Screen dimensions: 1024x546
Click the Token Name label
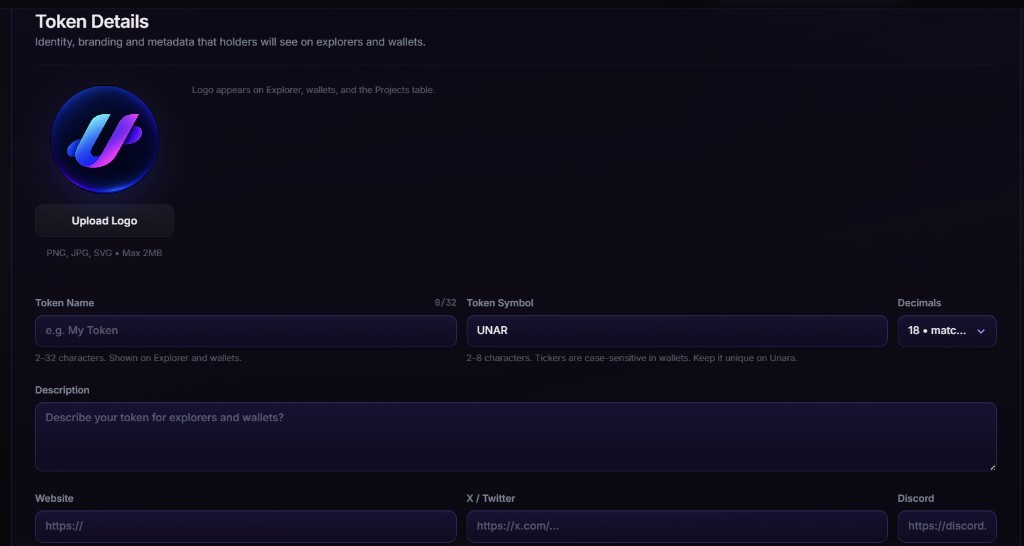tap(65, 303)
